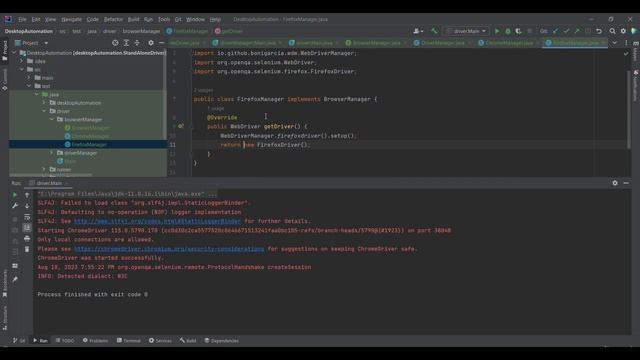Click Git push arrow icon in toolbar

(577, 31)
